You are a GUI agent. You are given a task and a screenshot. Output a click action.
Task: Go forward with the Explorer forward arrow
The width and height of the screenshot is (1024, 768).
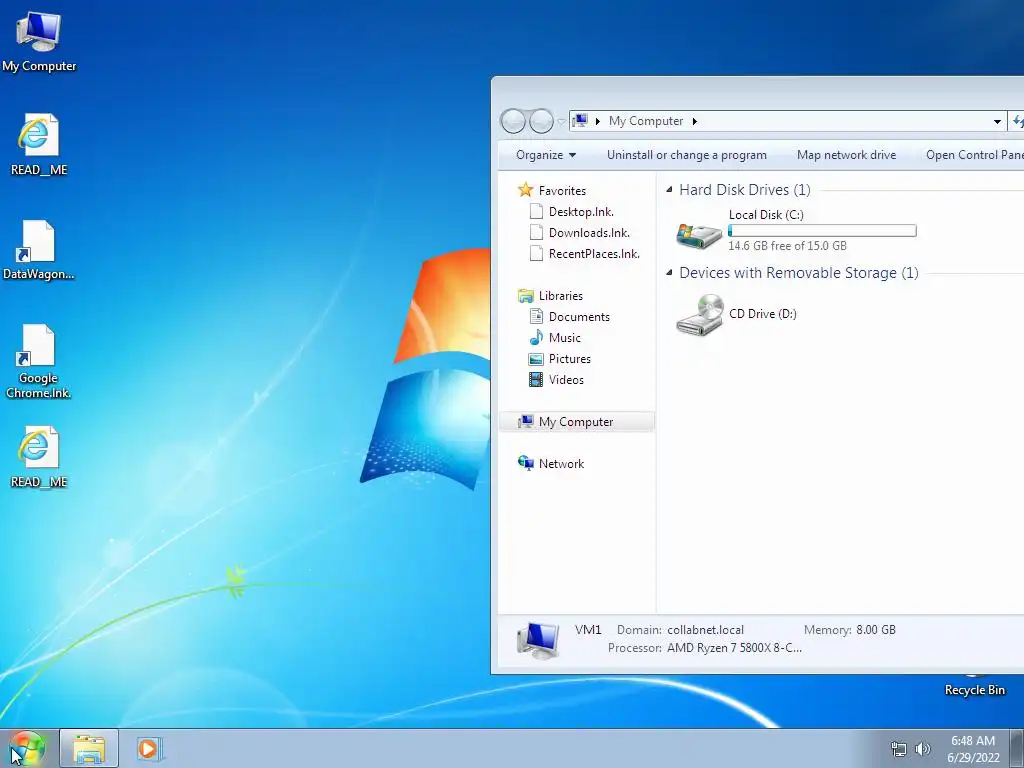pyautogui.click(x=541, y=121)
